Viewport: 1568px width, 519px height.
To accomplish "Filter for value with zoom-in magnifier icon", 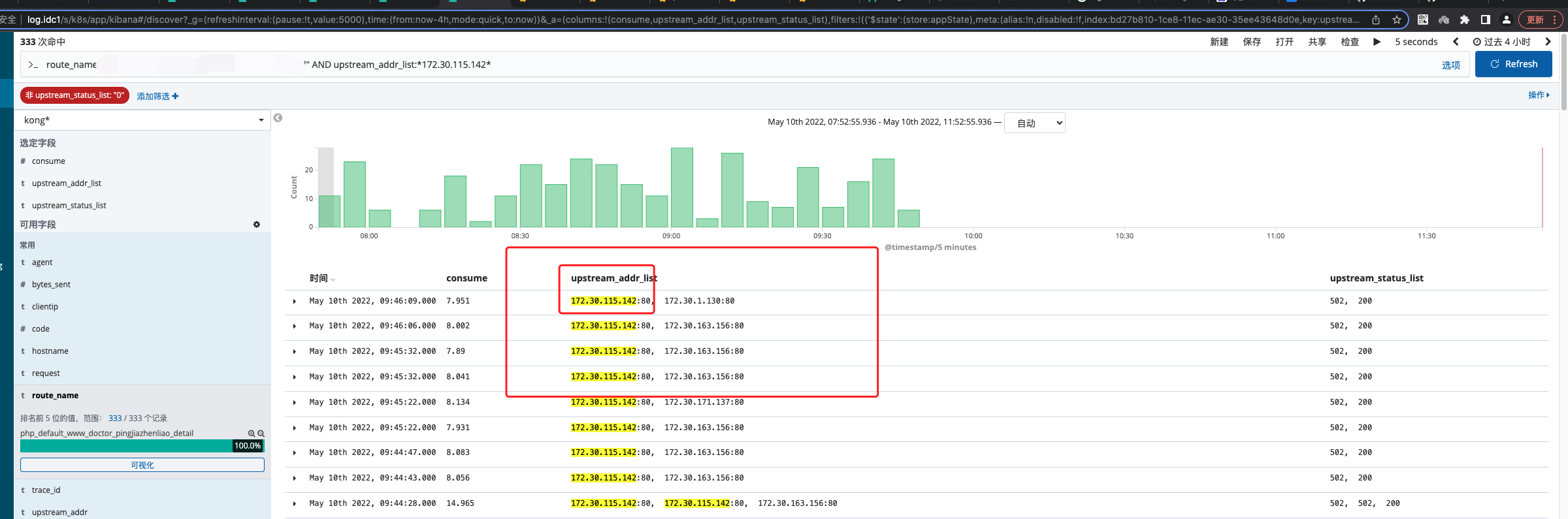I will pos(252,433).
